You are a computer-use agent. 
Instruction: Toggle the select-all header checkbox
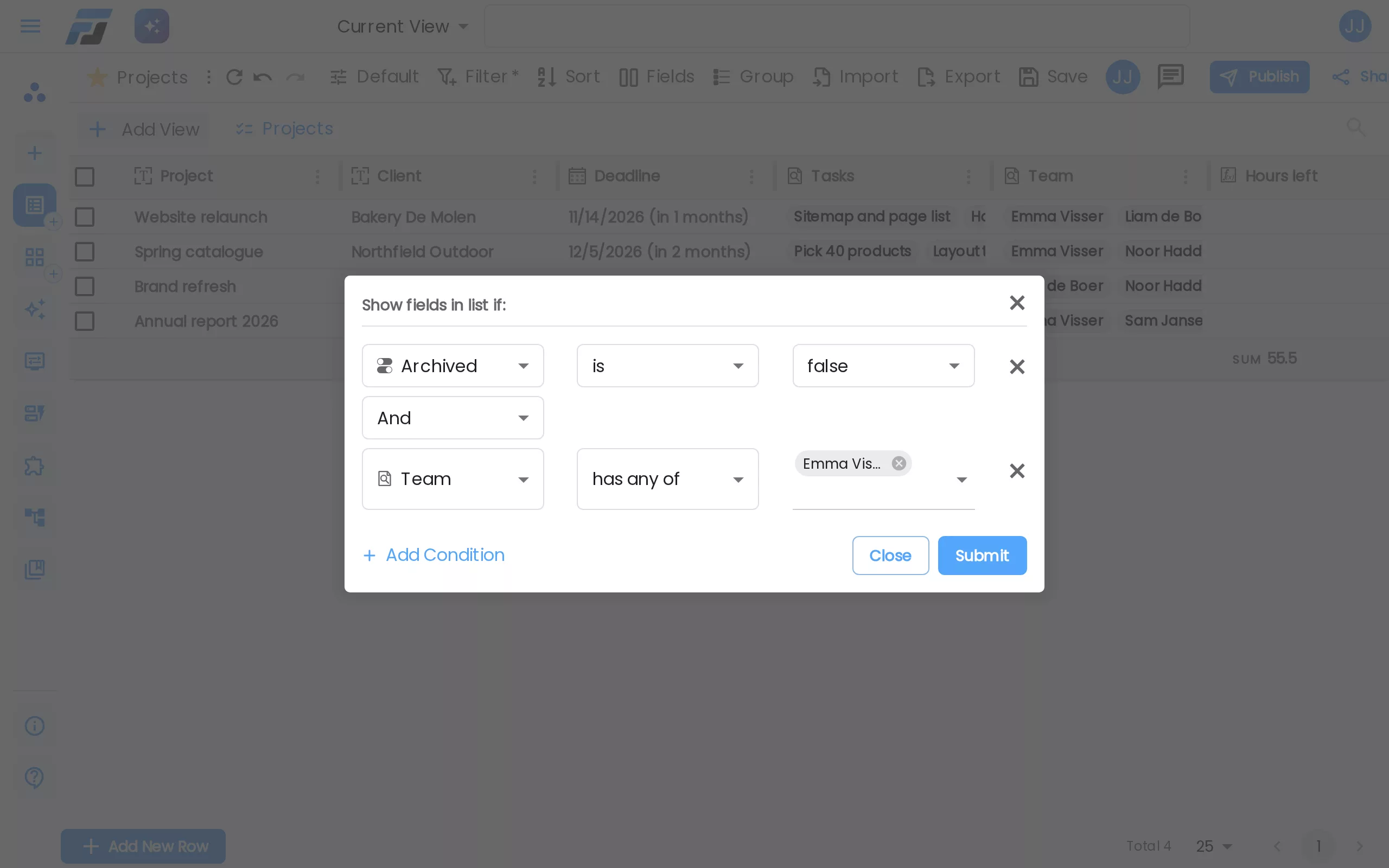85,176
